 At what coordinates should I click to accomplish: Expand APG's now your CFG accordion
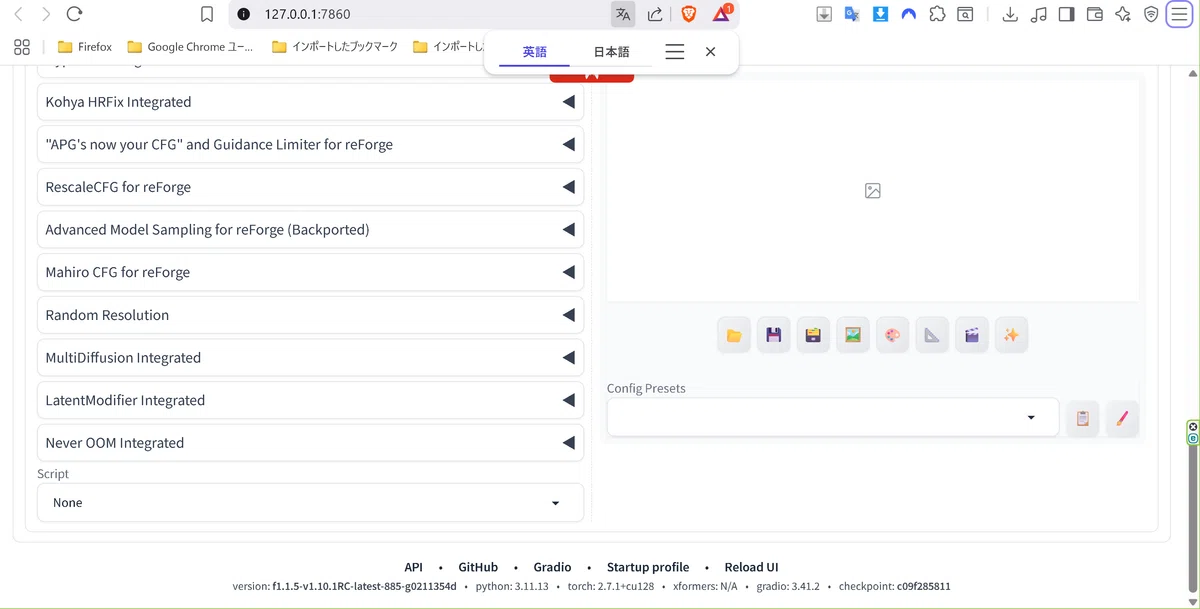pyautogui.click(x=310, y=144)
